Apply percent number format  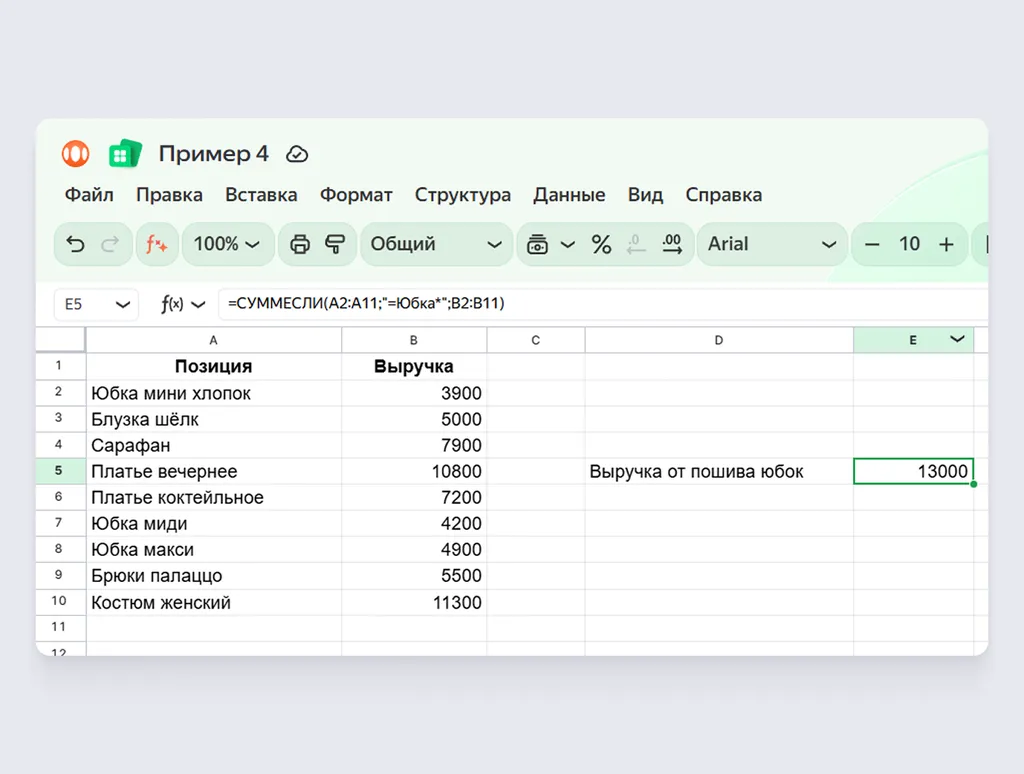point(601,244)
